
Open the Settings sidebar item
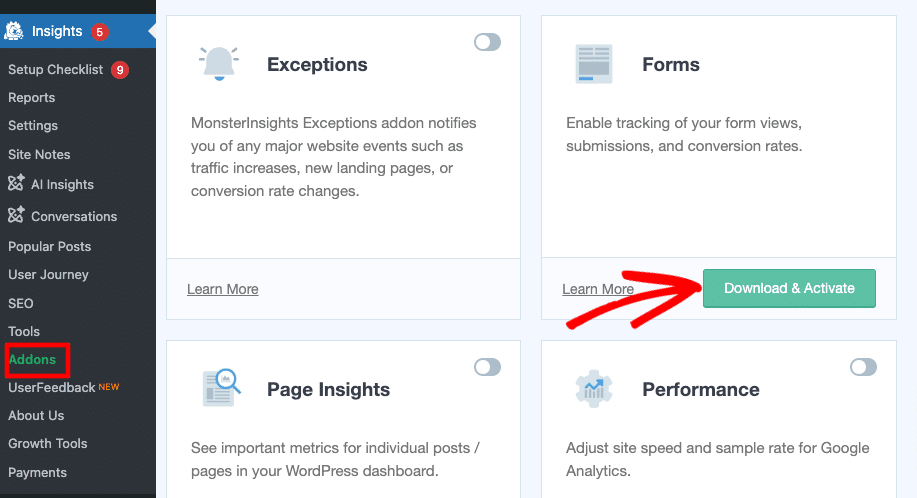click(x=33, y=126)
